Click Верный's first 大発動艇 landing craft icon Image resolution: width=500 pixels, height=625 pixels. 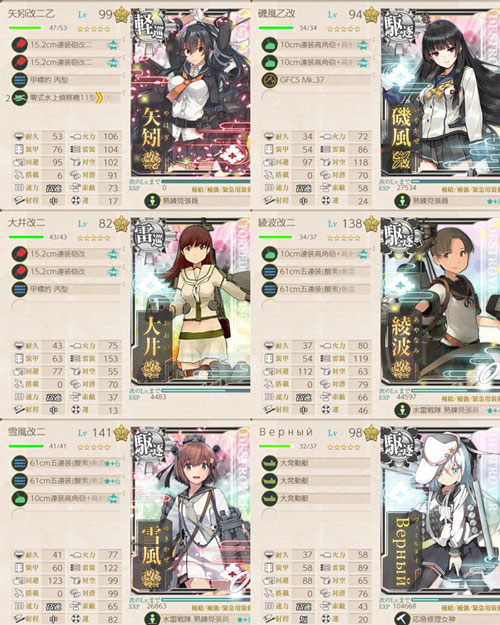coord(269,463)
